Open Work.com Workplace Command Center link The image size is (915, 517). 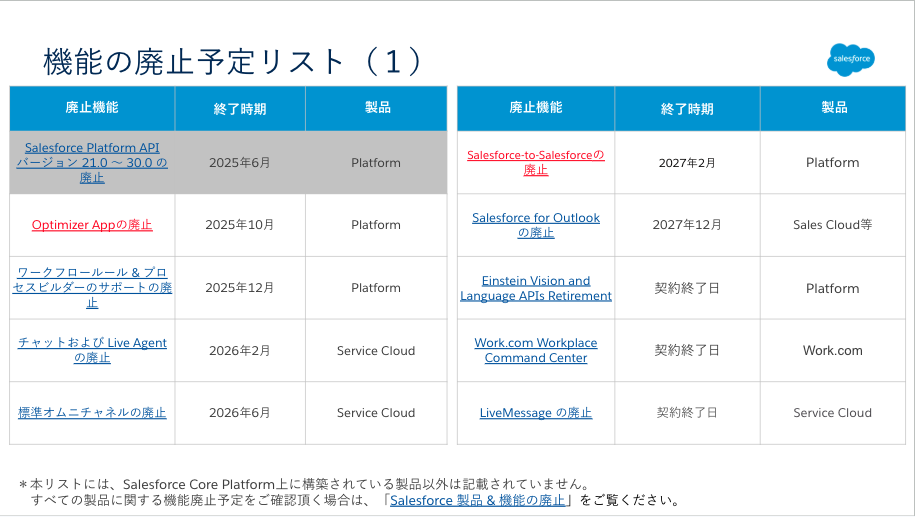tap(536, 350)
